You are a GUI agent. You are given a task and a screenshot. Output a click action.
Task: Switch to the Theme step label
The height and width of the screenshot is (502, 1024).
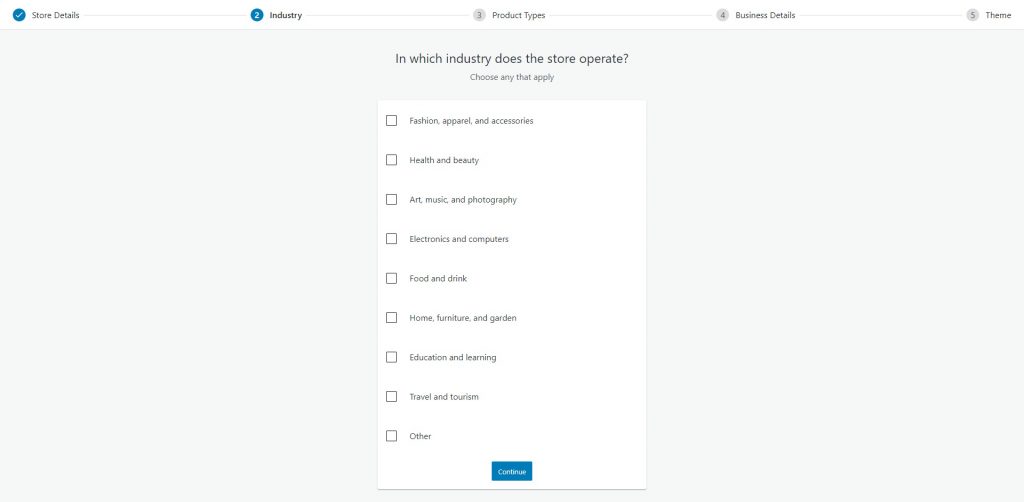998,15
